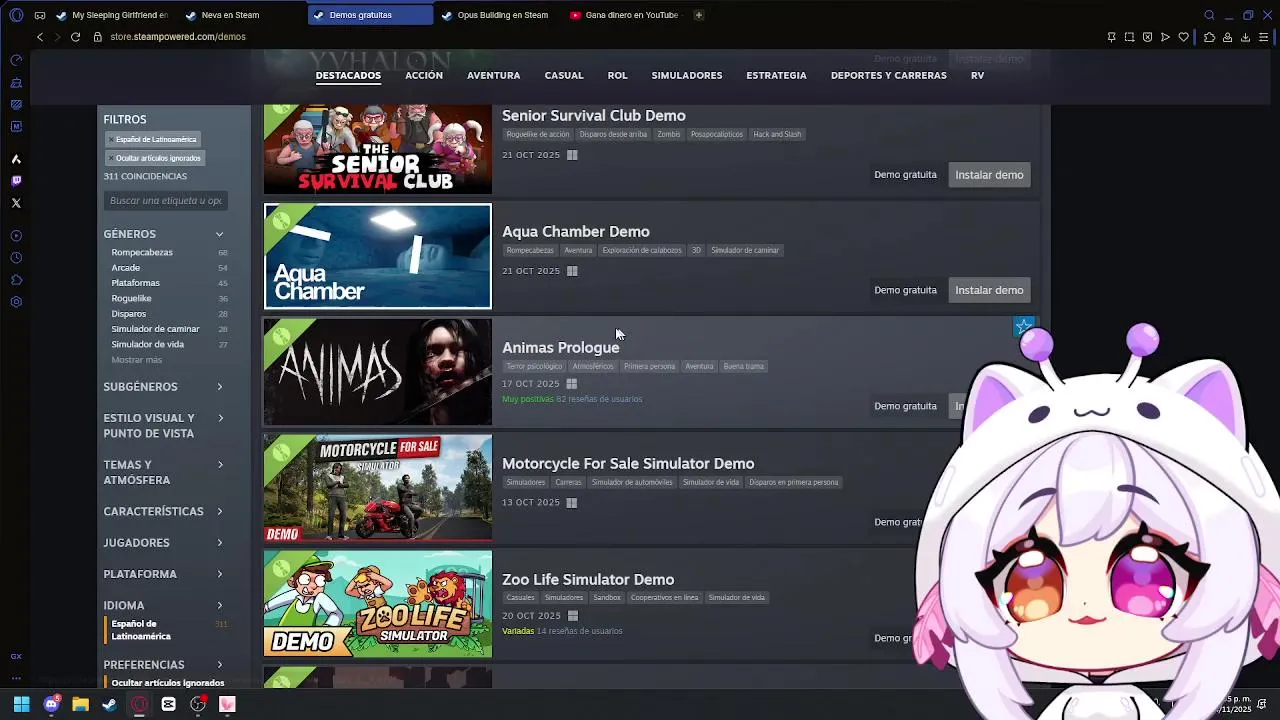Open the extensions cube icon in toolbar

point(1209,37)
